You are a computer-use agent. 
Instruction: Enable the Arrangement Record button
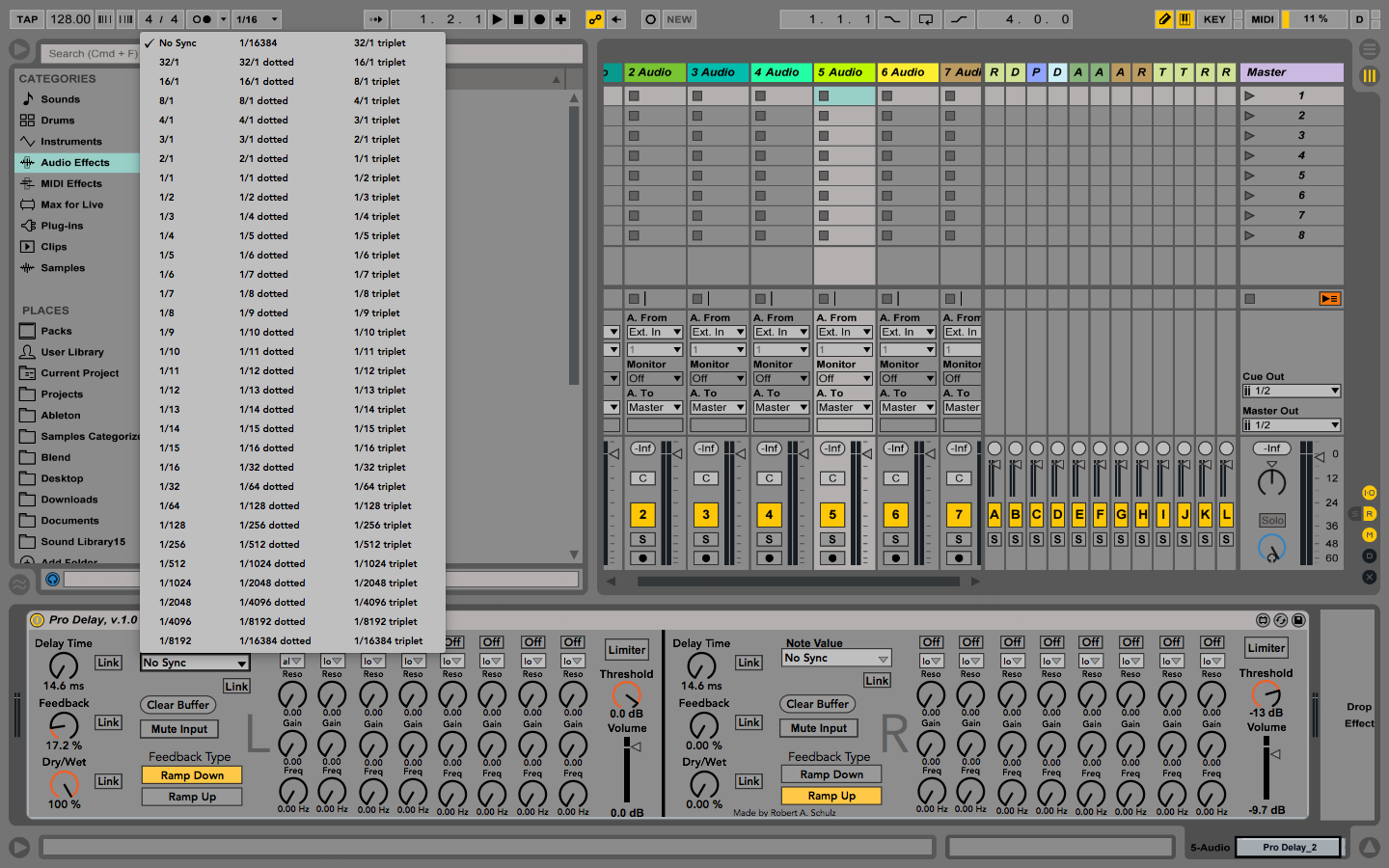click(540, 19)
